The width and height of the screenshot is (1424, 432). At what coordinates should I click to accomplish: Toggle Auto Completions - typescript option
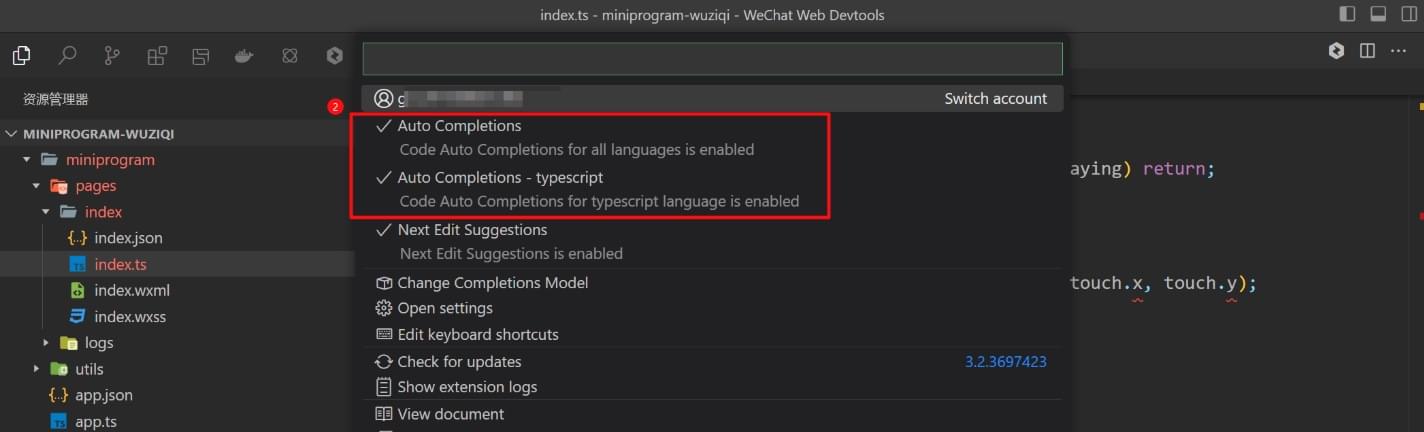pyautogui.click(x=500, y=179)
